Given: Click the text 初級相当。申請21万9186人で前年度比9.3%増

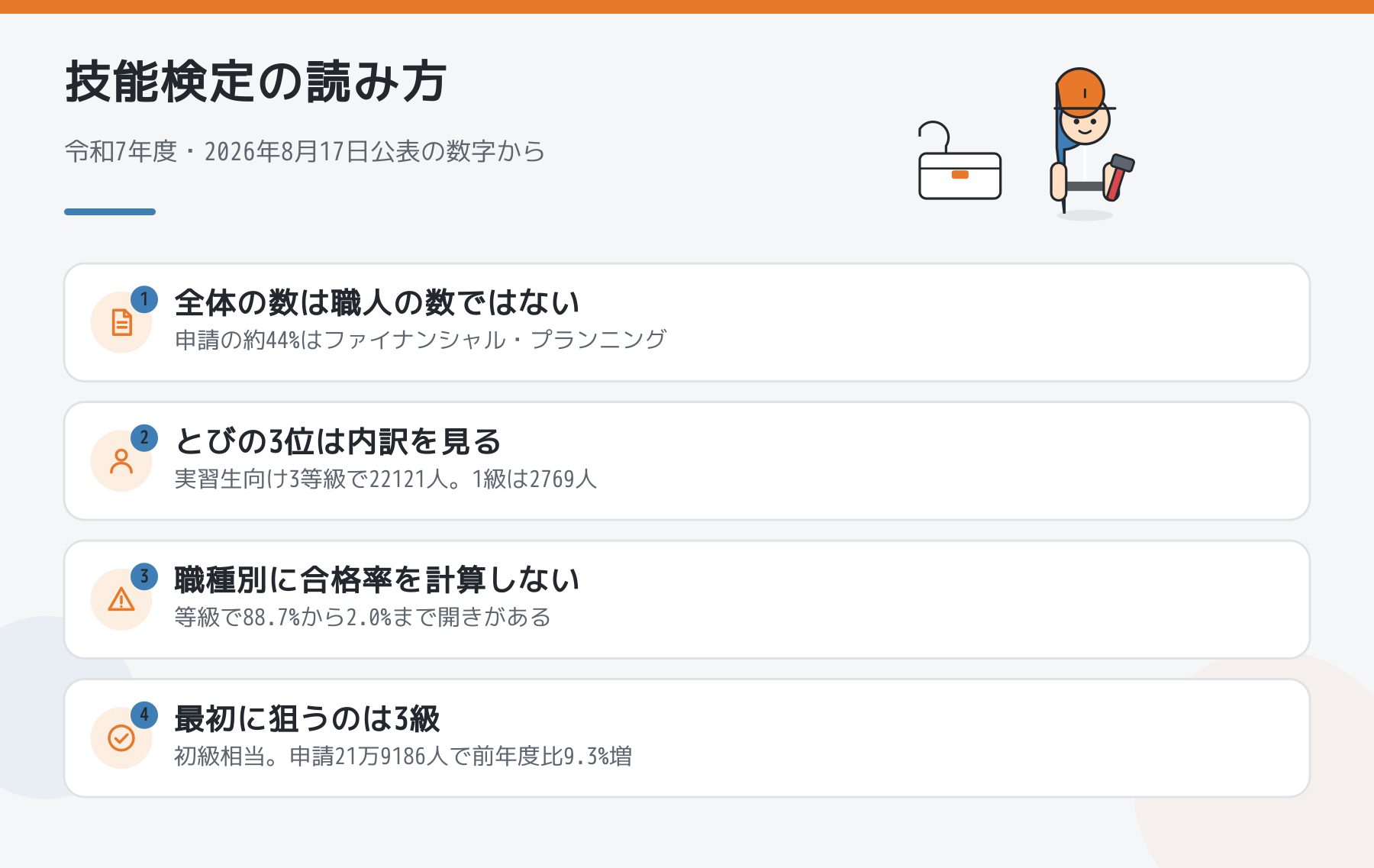Looking at the screenshot, I should [403, 756].
